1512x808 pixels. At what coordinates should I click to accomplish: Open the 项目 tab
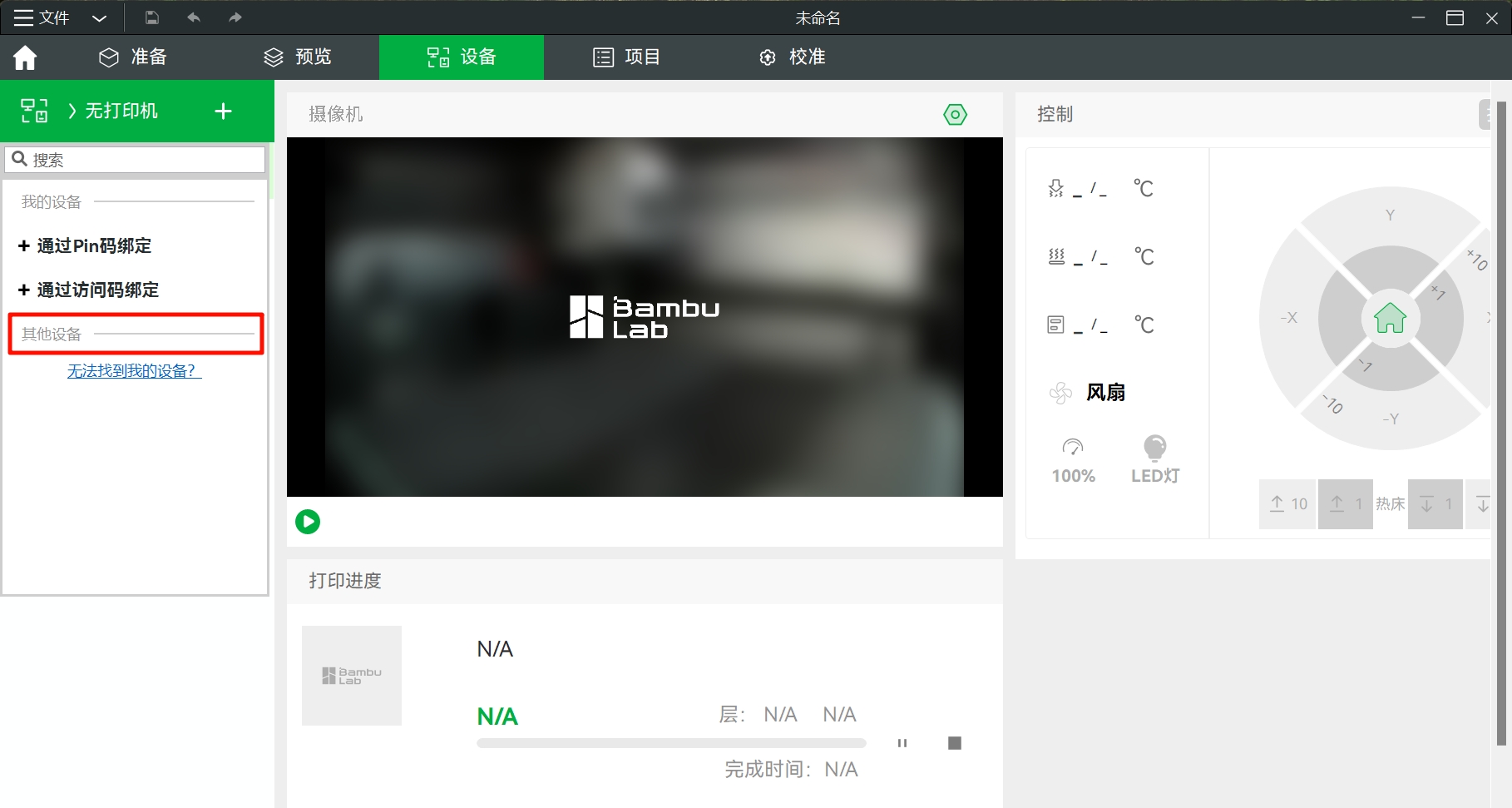626,57
